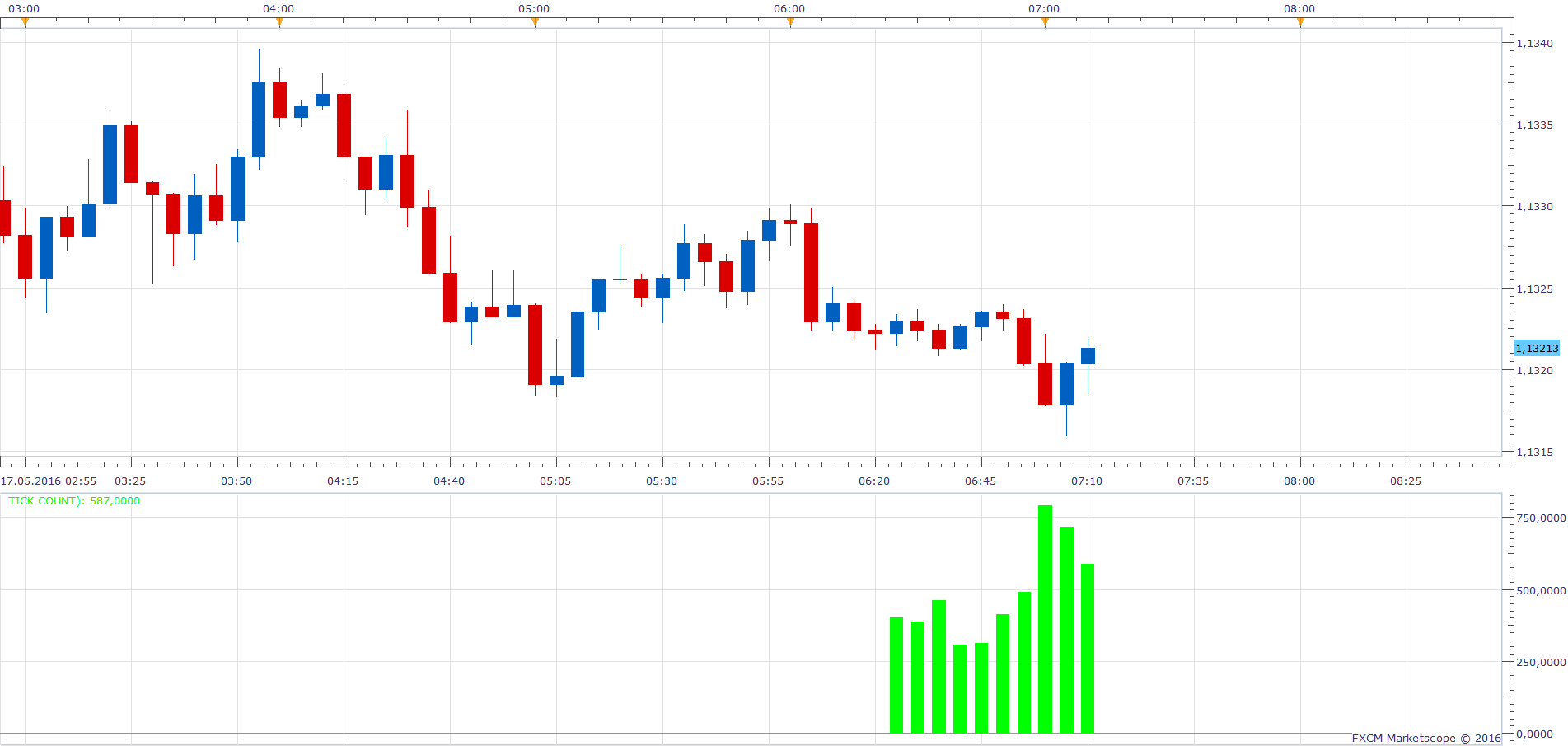Click the orange session marker under 03:00
1568x746 pixels.
pyautogui.click(x=25, y=22)
